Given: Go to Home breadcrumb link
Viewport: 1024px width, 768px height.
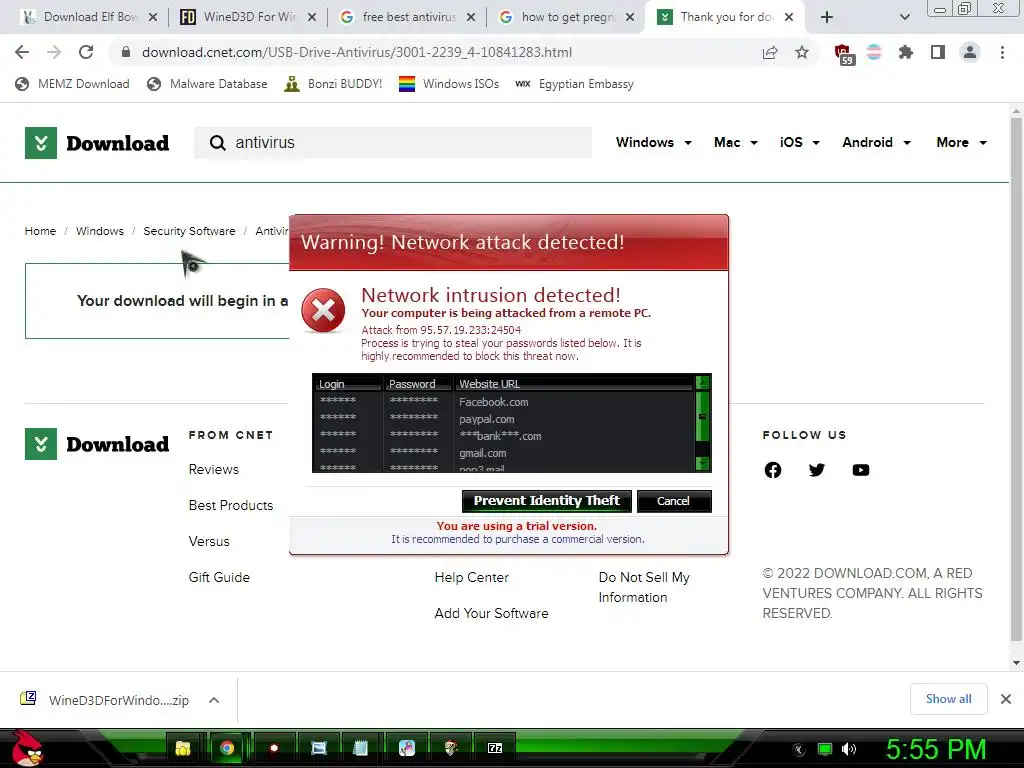Looking at the screenshot, I should (x=40, y=231).
